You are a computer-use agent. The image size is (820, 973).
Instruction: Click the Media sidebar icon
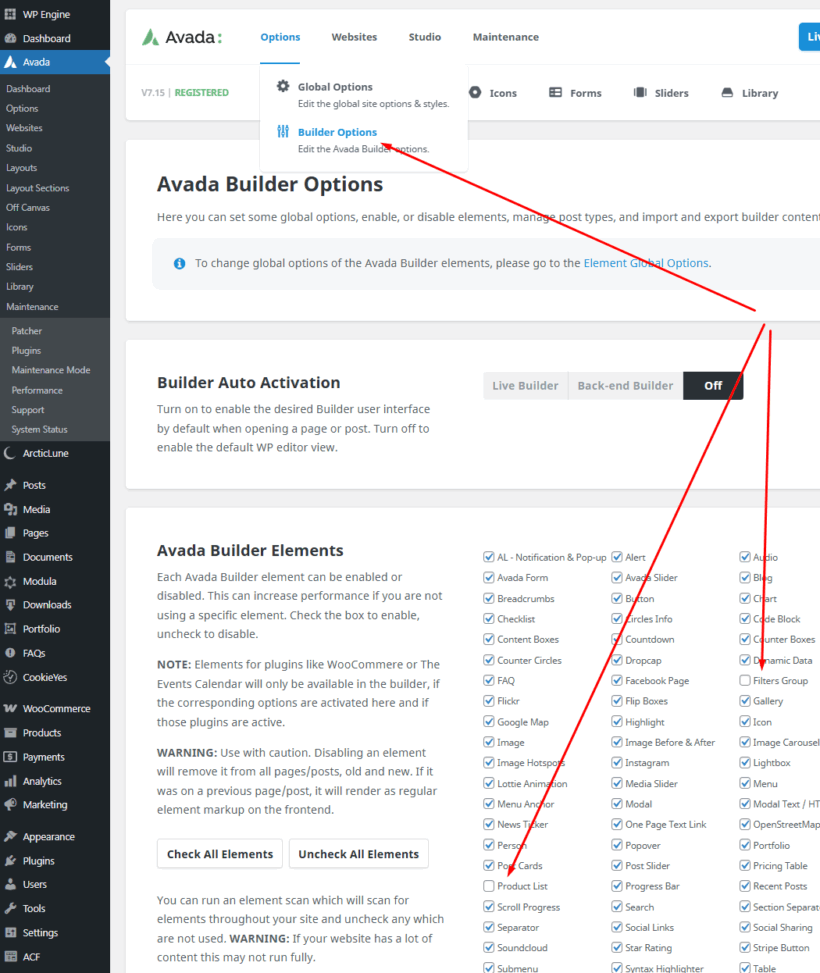point(11,509)
